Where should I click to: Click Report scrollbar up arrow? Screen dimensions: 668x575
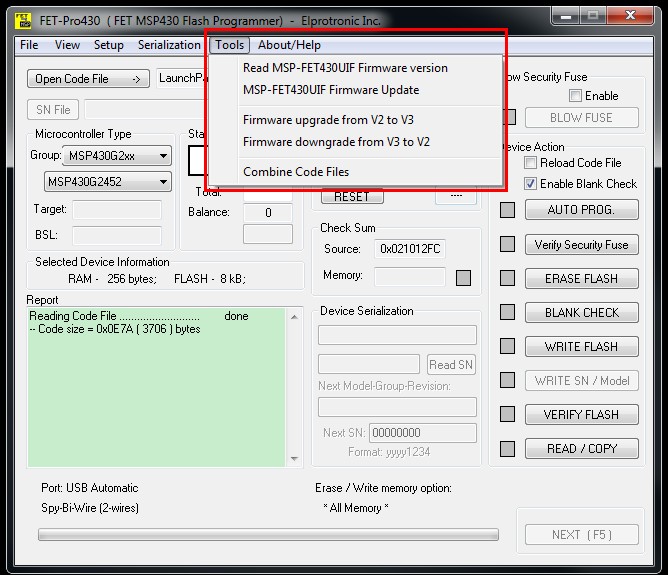pos(294,317)
